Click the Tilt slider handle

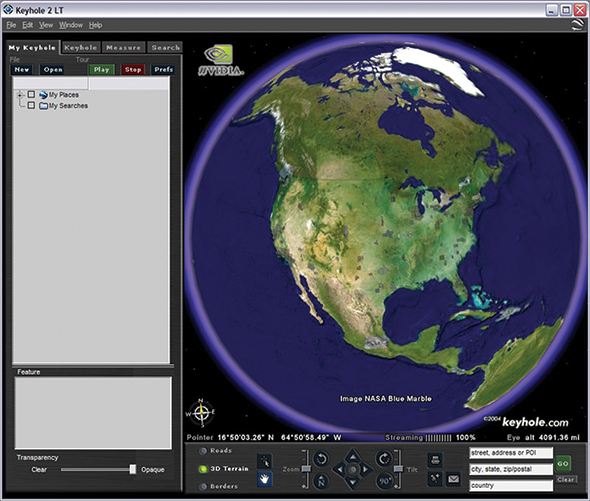coord(398,469)
